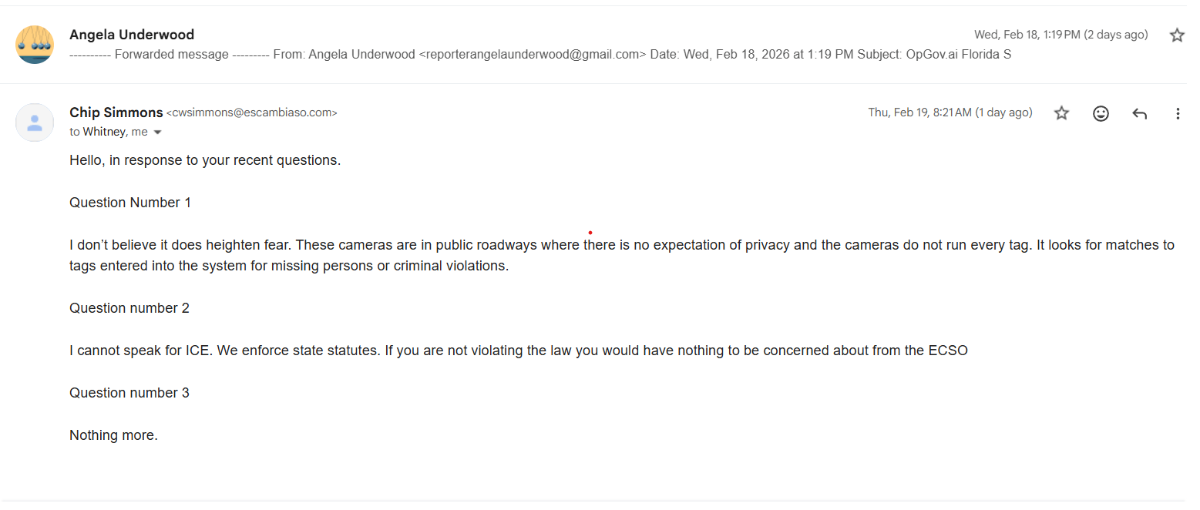
Task: Star the Angela Underwood forwarded message
Action: pos(1176,35)
